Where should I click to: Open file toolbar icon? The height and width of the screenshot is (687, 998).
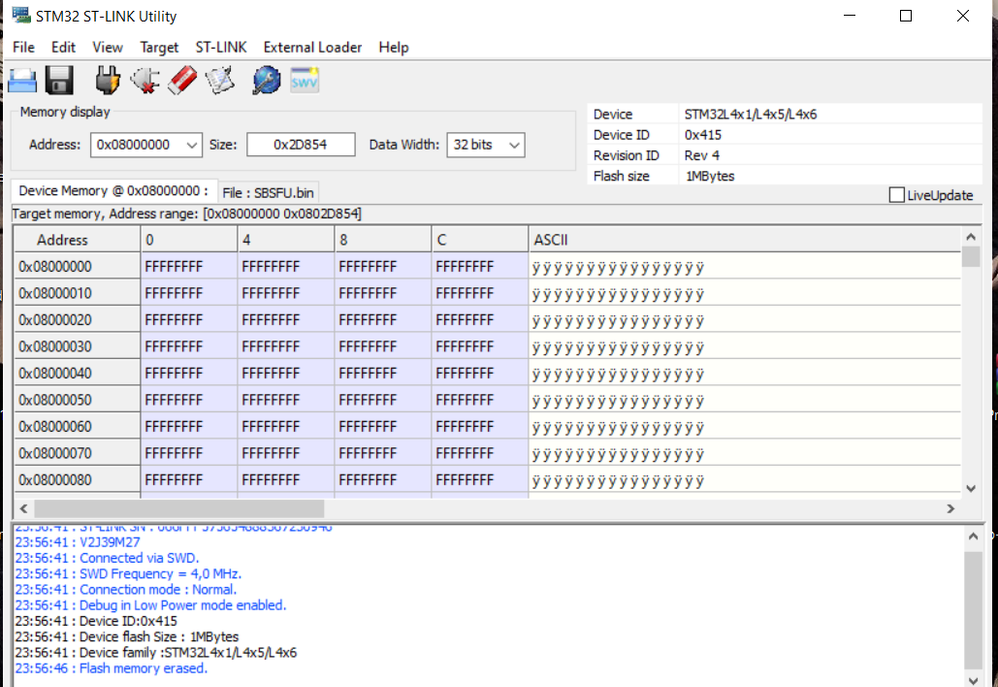(x=23, y=81)
